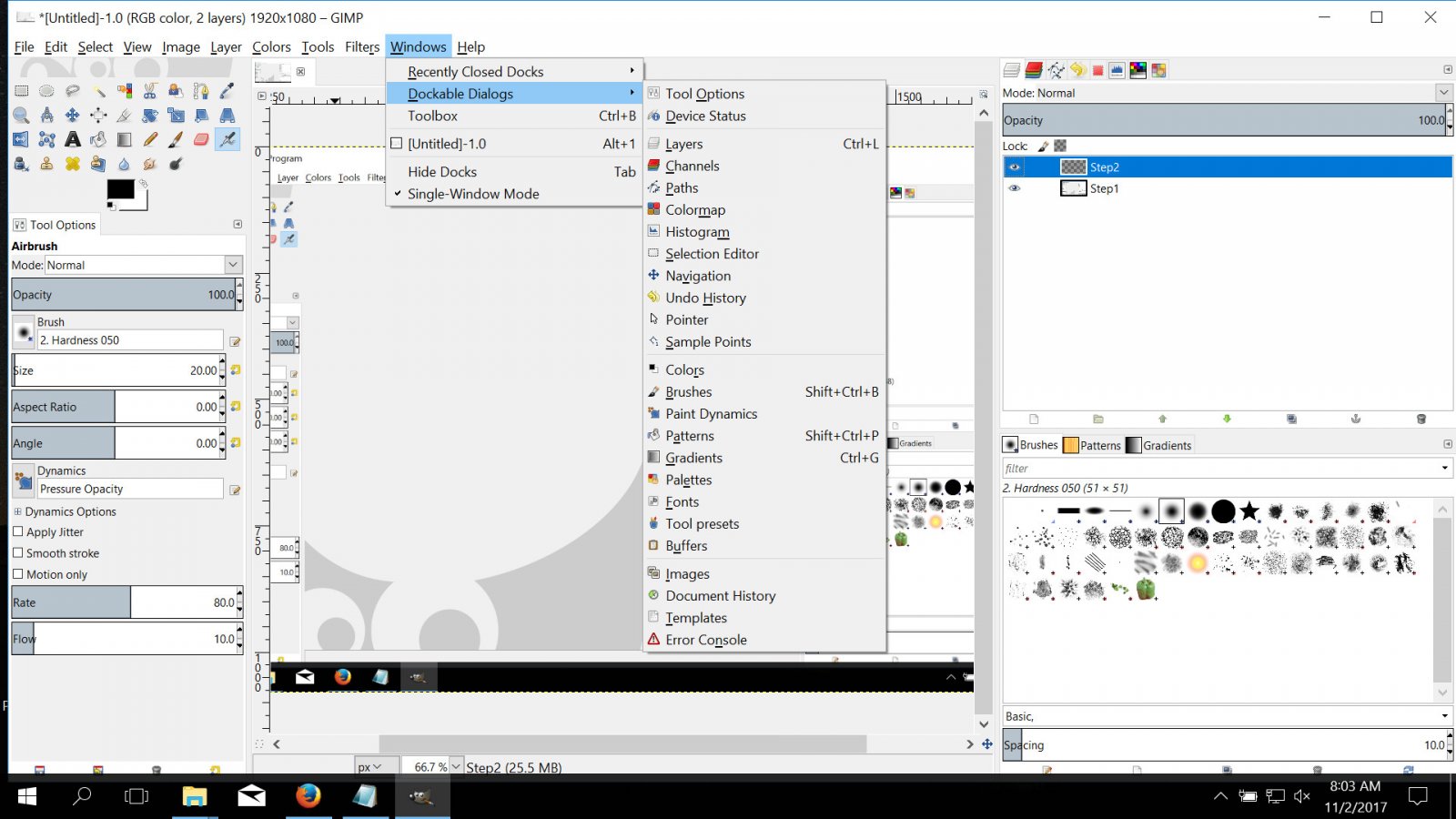Enable Apply Jitter checkbox
The height and width of the screenshot is (819, 1456).
[17, 531]
